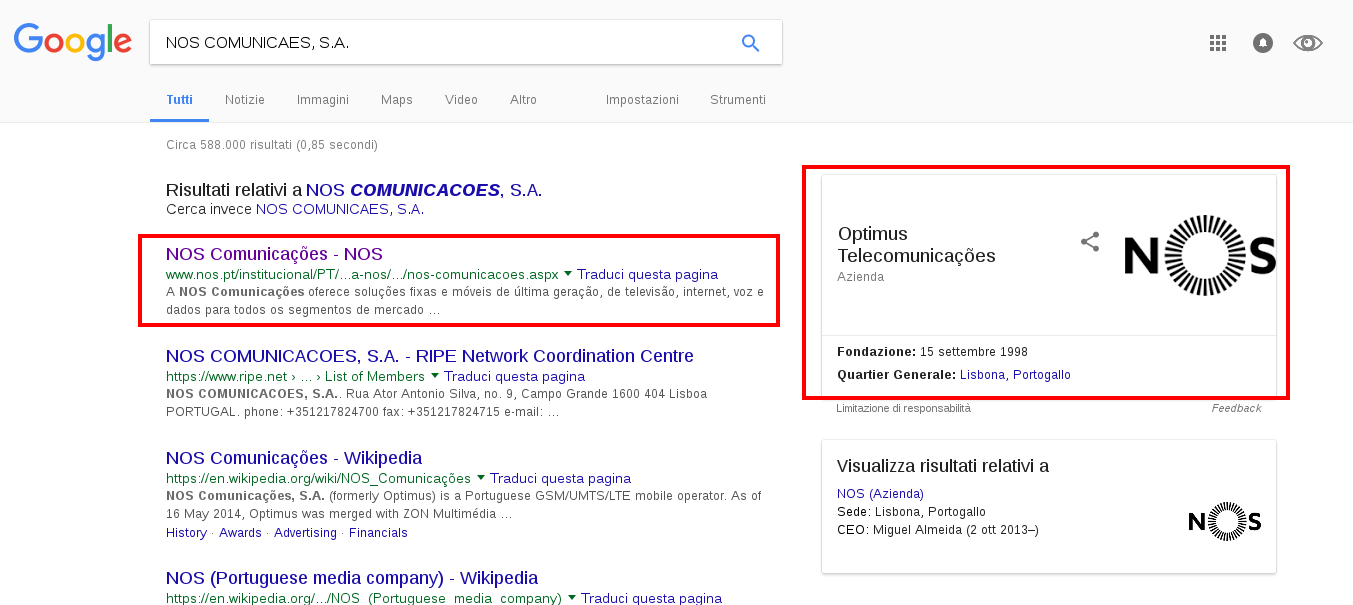The width and height of the screenshot is (1353, 605).
Task: Open NOS Comunicações - Wikipedia result
Action: click(294, 458)
